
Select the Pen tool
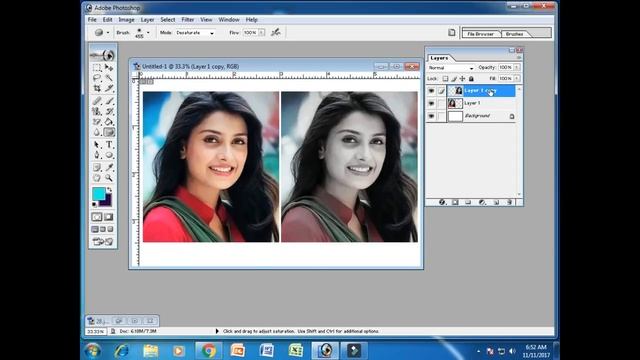pos(97,155)
